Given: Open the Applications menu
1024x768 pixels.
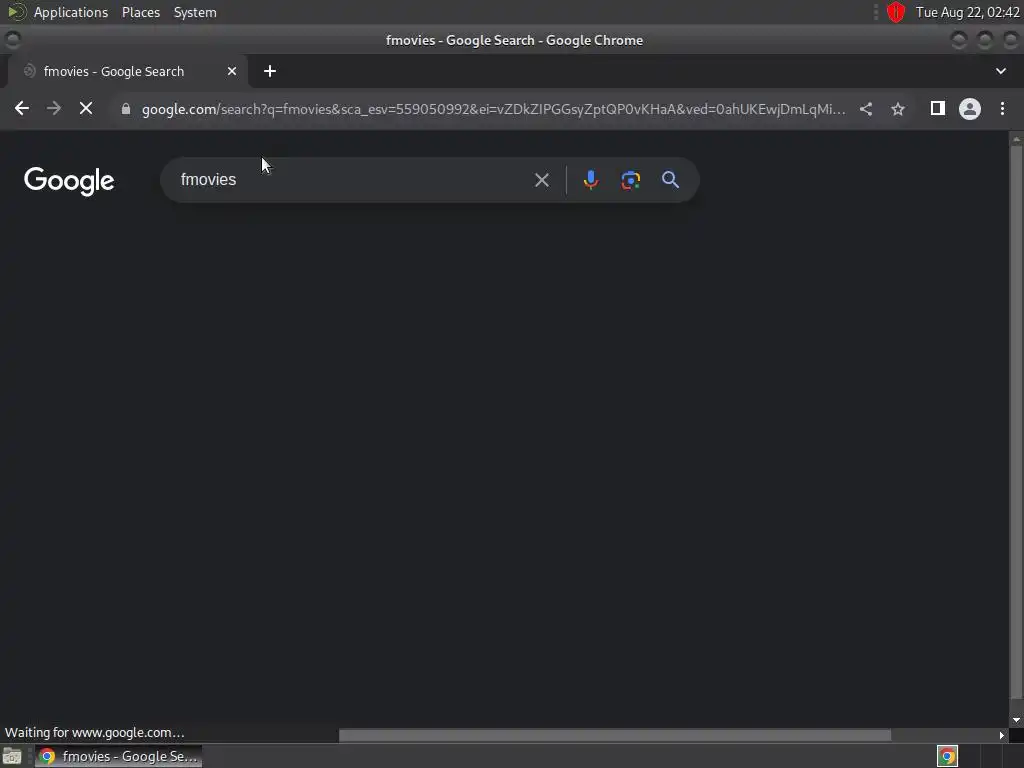Looking at the screenshot, I should pos(71,12).
